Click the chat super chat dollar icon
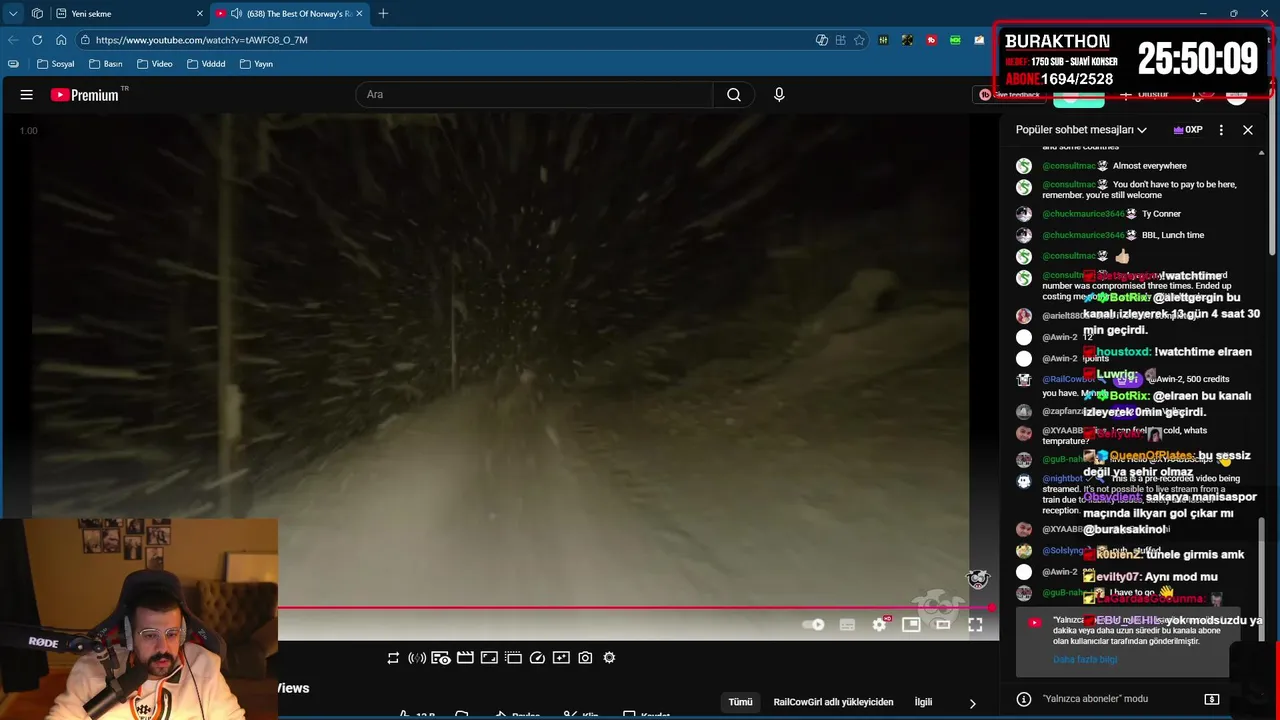1280x720 pixels. 1212,699
